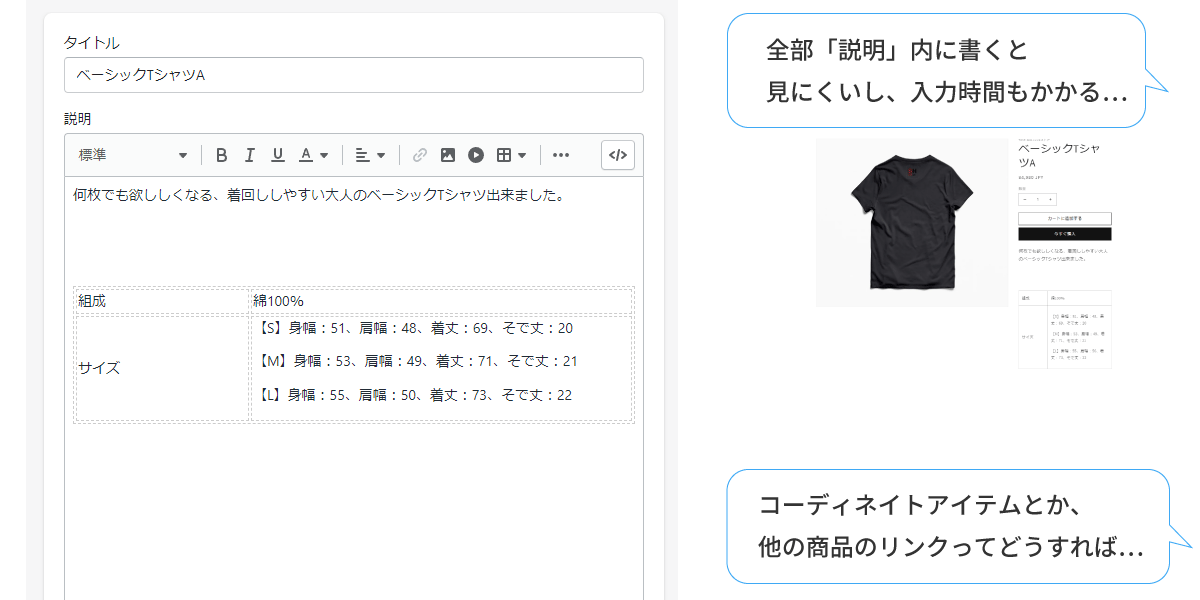Image resolution: width=1200 pixels, height=600 pixels.
Task: Open the text alignment dropdown
Action: tap(370, 155)
